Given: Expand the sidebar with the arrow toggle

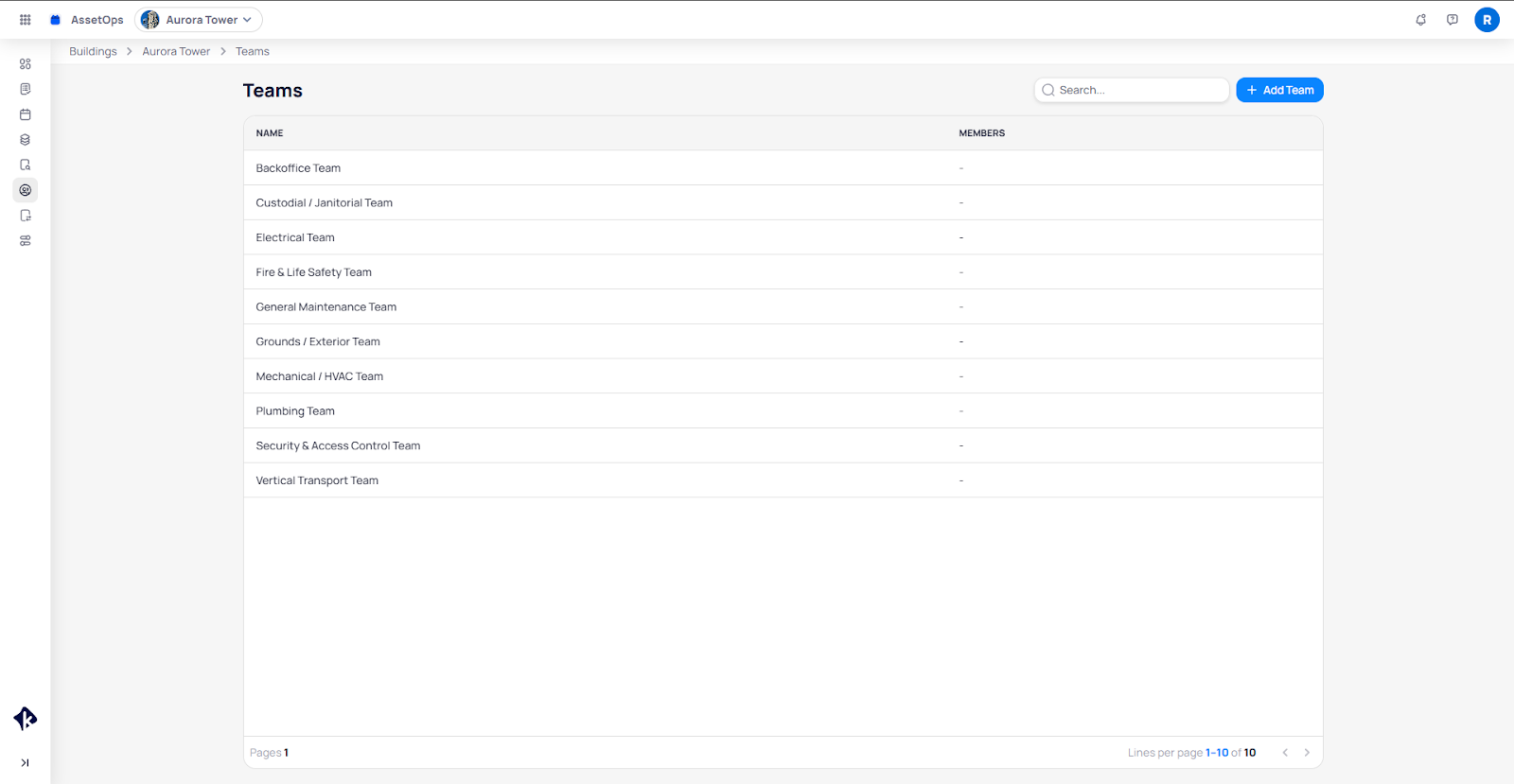Looking at the screenshot, I should pos(25,762).
